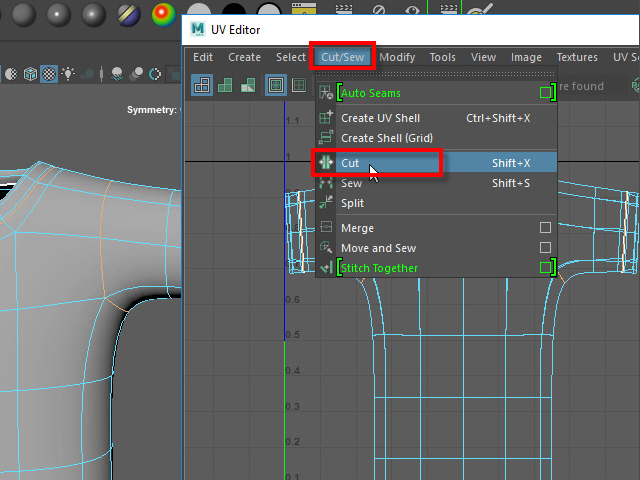
Task: Select the Cut menu entry
Action: (350, 163)
